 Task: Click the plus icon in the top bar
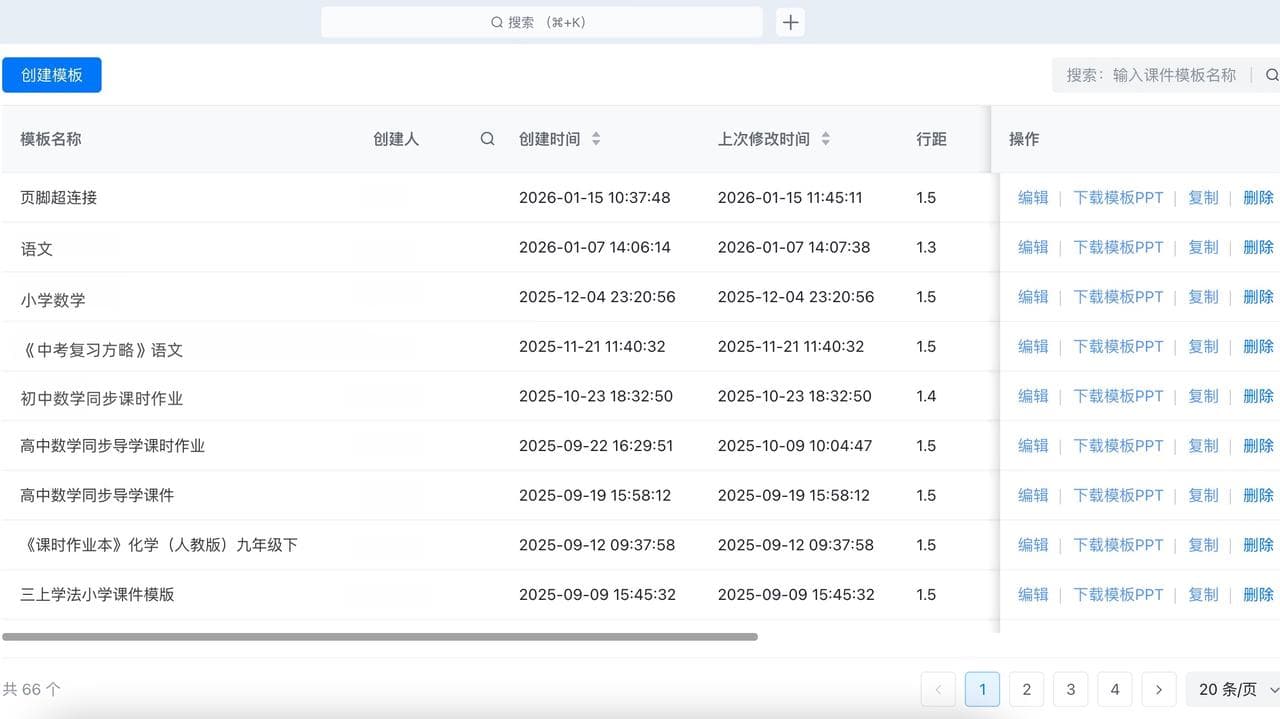pos(790,21)
